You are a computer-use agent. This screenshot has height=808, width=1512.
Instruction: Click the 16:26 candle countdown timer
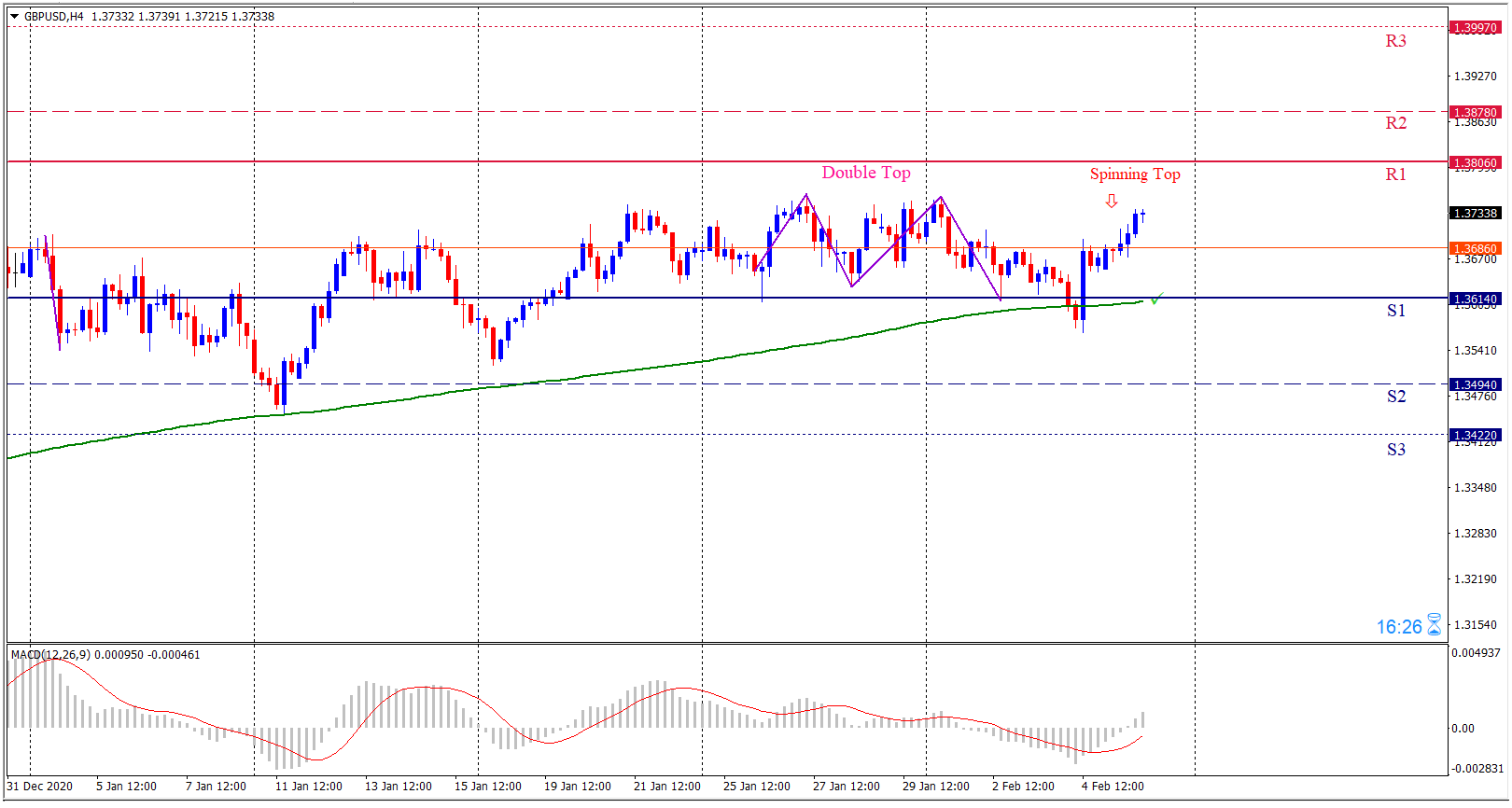1398,627
